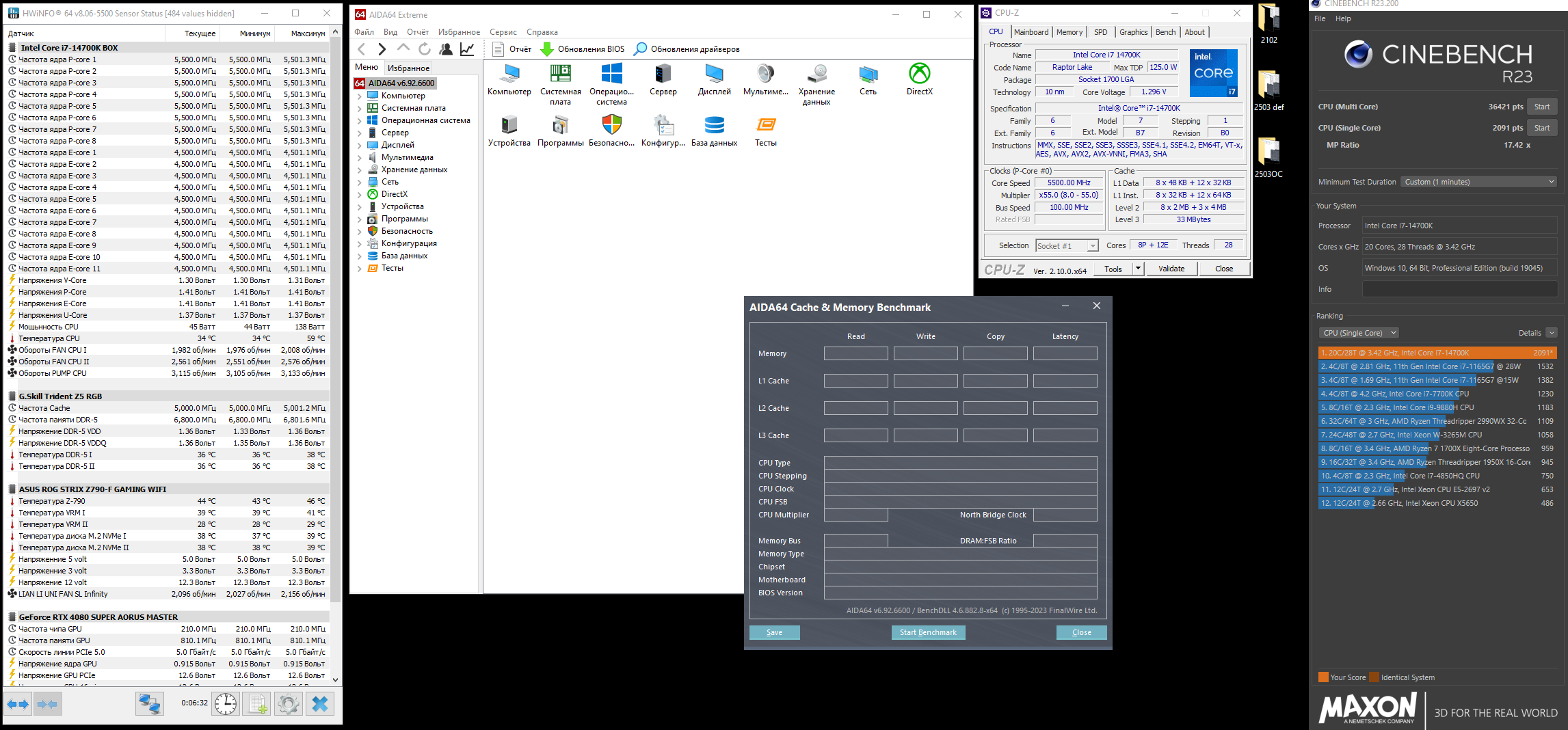Expand Операционная система tree node
The height and width of the screenshot is (730, 1568).
[x=360, y=120]
